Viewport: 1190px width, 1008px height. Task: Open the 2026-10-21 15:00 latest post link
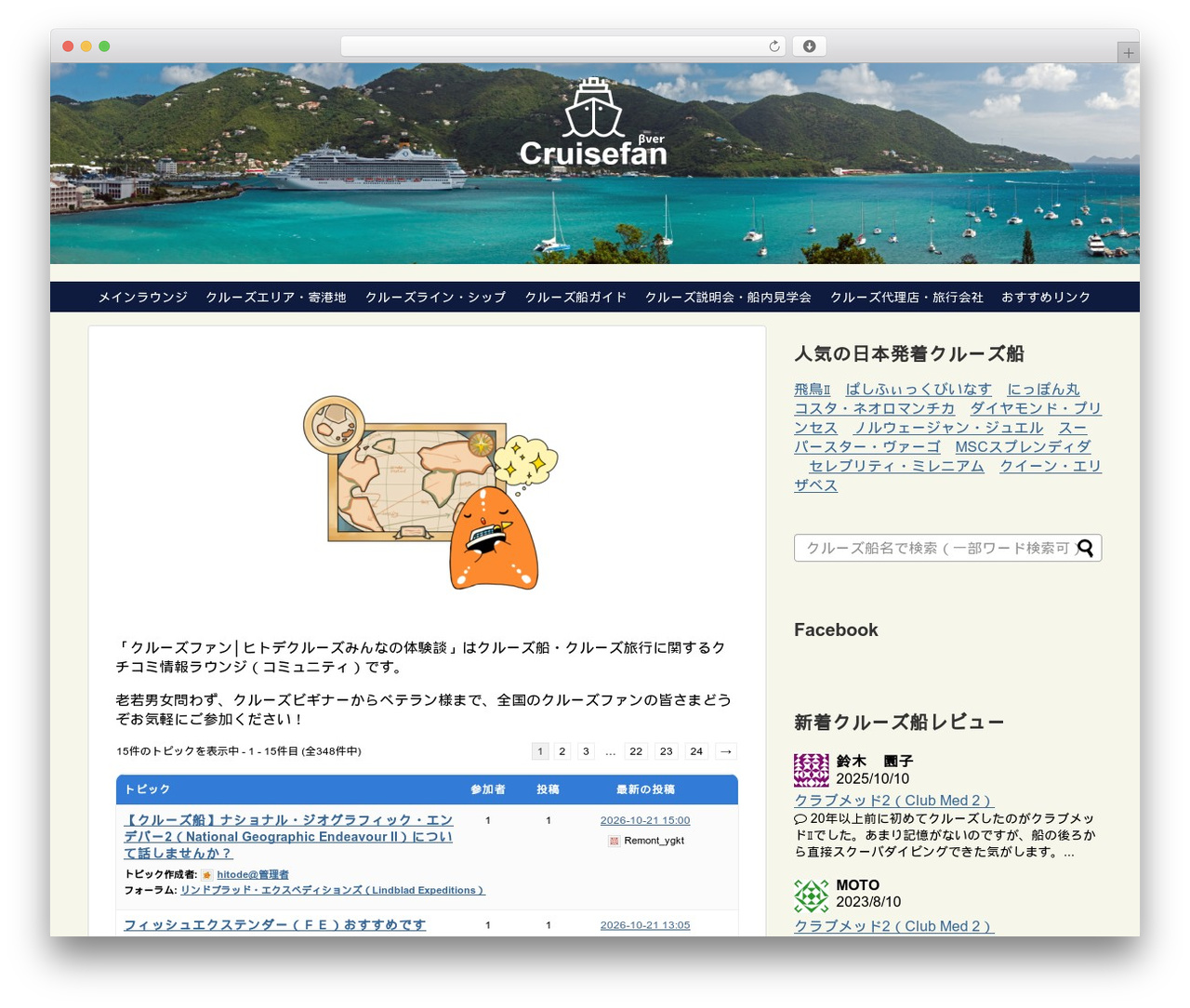click(645, 820)
